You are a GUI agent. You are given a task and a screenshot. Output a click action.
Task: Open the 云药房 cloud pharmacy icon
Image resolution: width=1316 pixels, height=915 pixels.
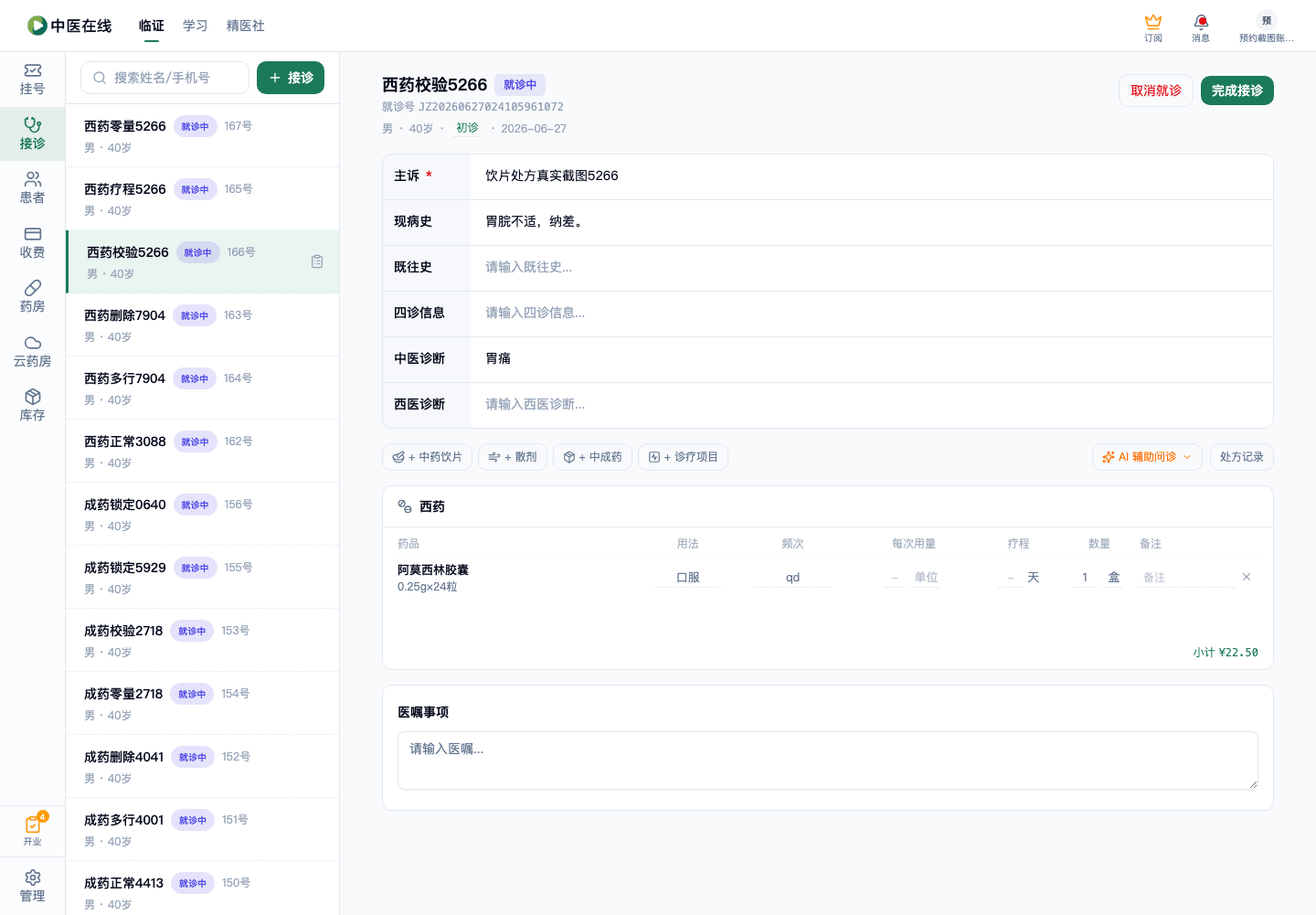(32, 352)
